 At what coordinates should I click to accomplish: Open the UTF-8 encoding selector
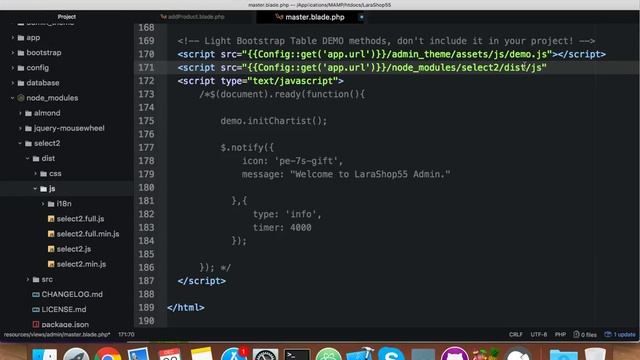539,334
